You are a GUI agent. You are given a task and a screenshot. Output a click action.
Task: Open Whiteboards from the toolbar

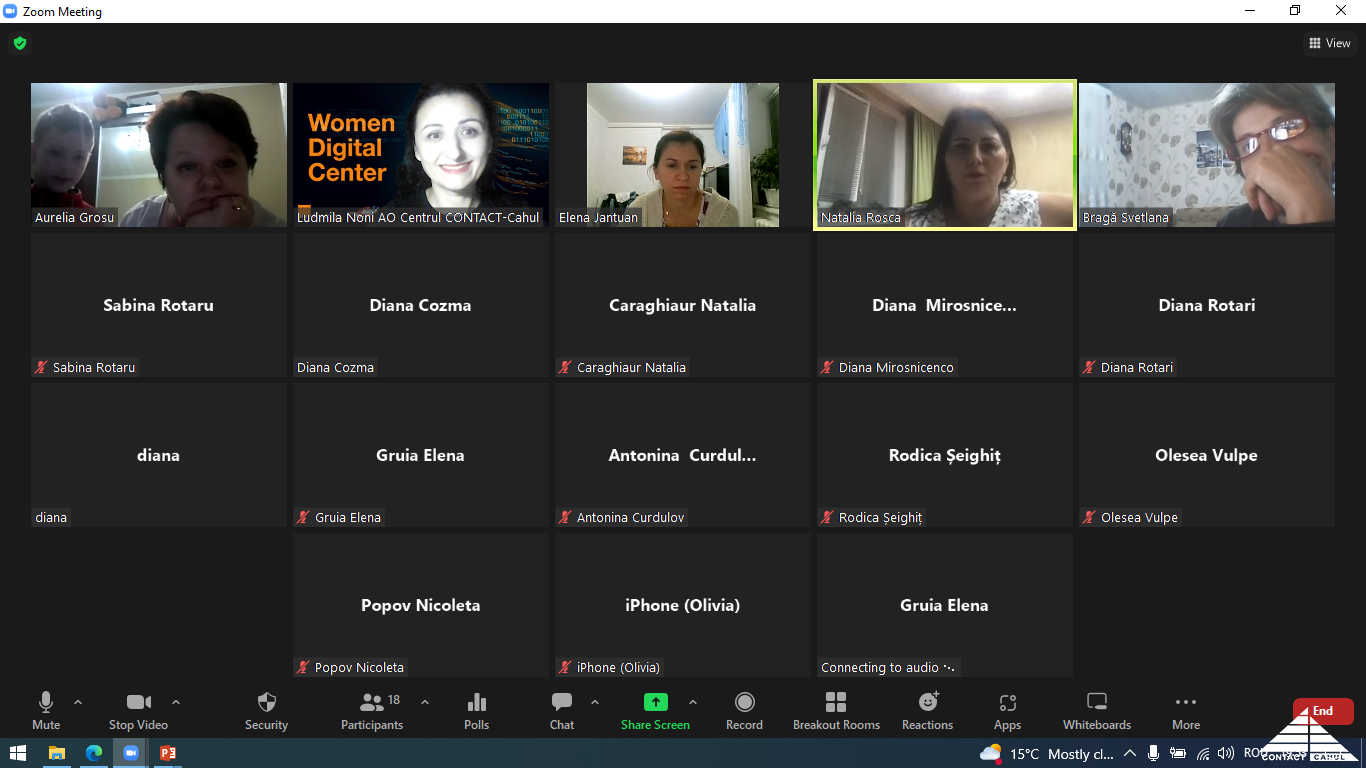1097,703
